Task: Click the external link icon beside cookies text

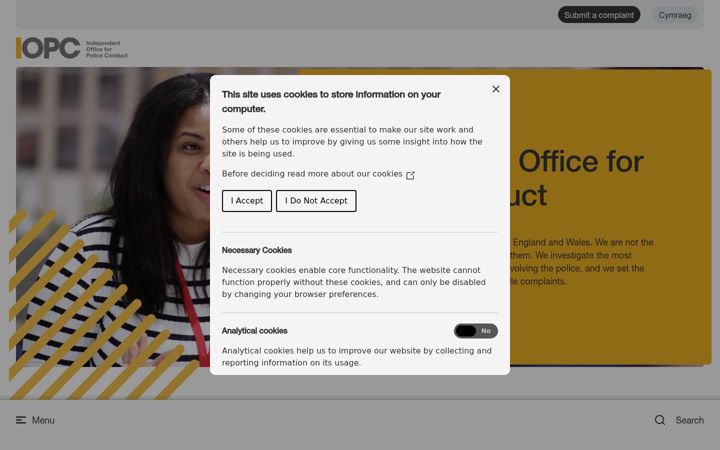Action: coord(410,175)
